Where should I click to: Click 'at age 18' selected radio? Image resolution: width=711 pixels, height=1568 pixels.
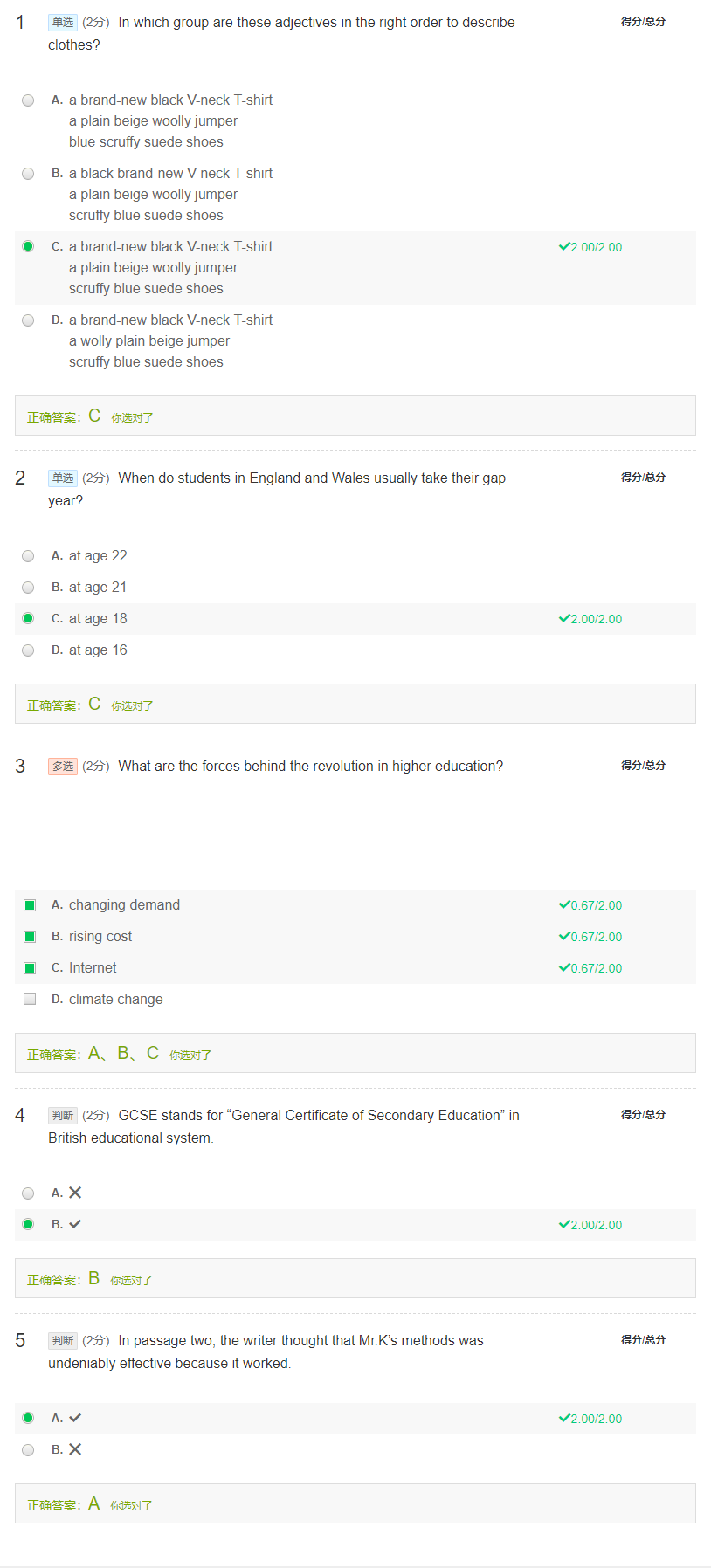pos(28,619)
